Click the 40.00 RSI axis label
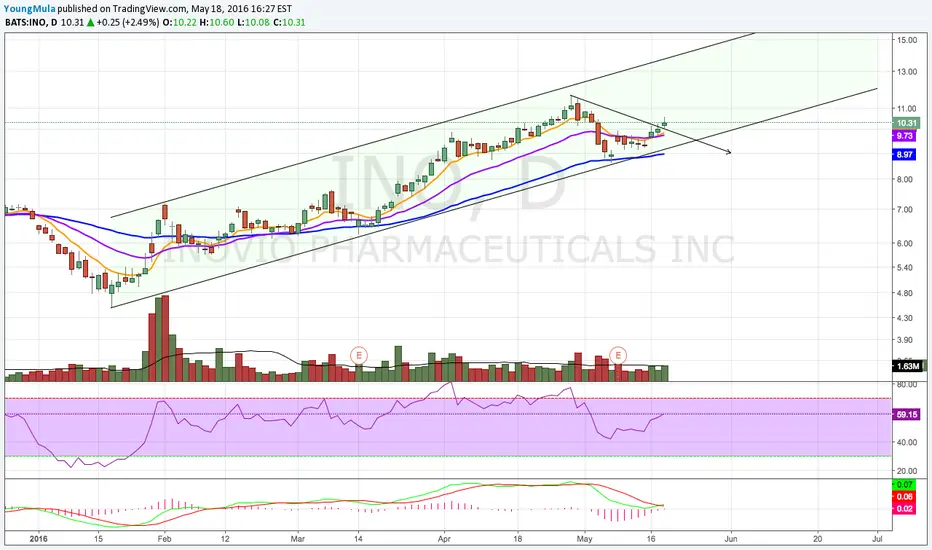The height and width of the screenshot is (550, 932). pos(906,442)
